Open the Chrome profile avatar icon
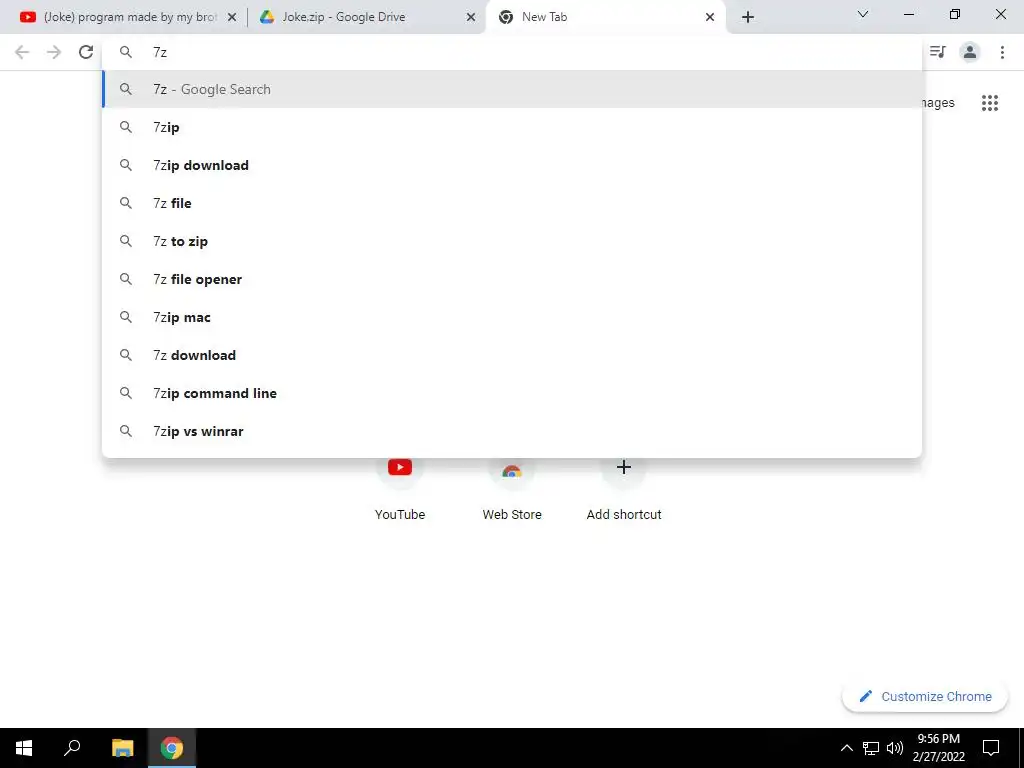This screenshot has width=1024, height=768. coord(970,52)
